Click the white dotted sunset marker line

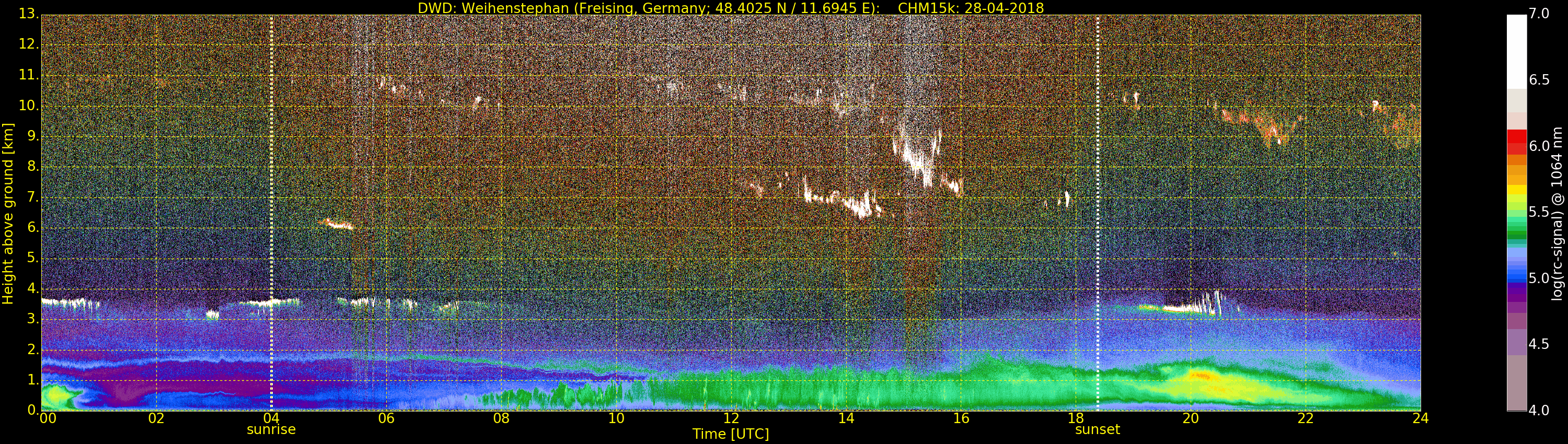tap(1098, 213)
